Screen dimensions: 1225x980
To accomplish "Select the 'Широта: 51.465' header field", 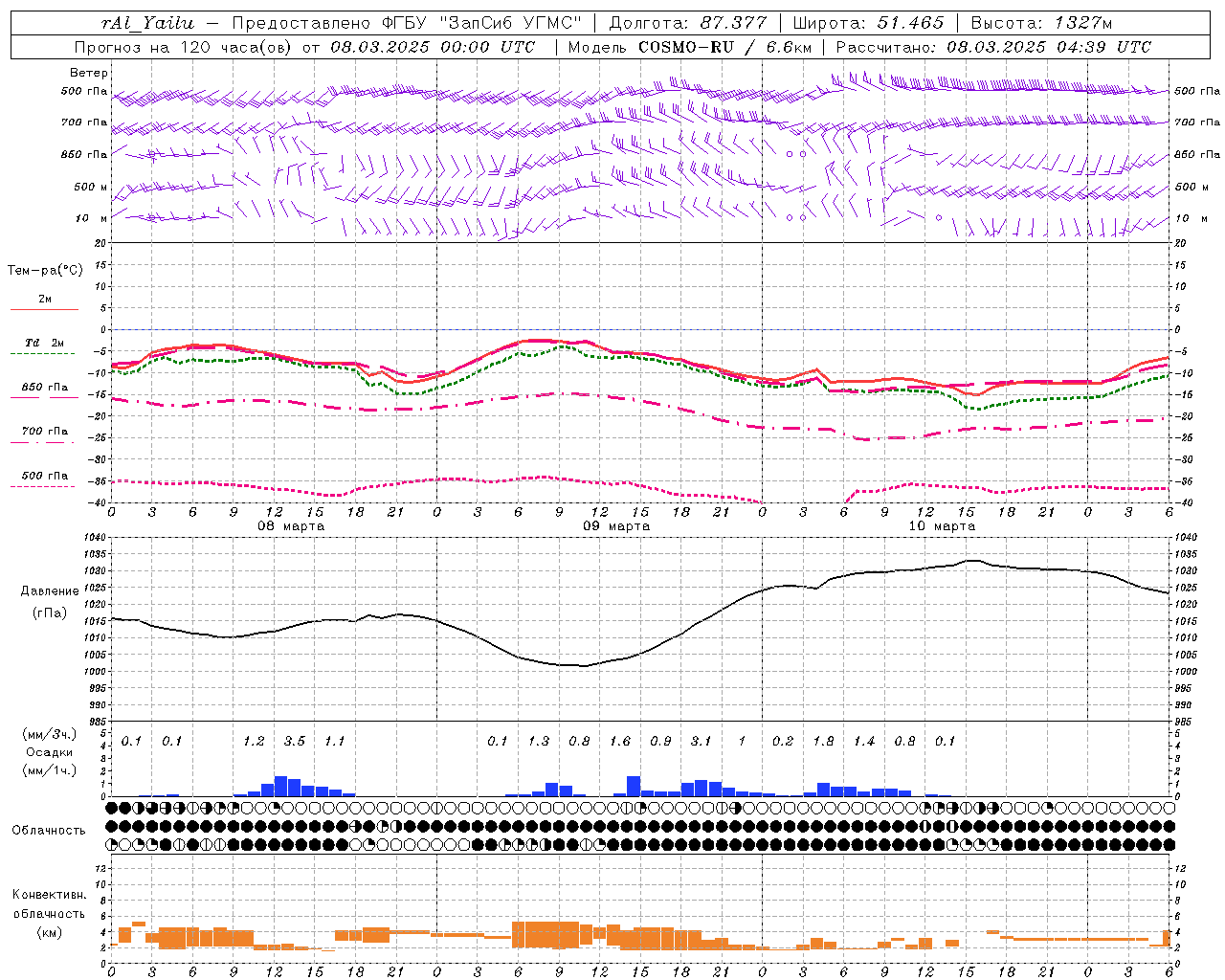I will click(x=868, y=23).
